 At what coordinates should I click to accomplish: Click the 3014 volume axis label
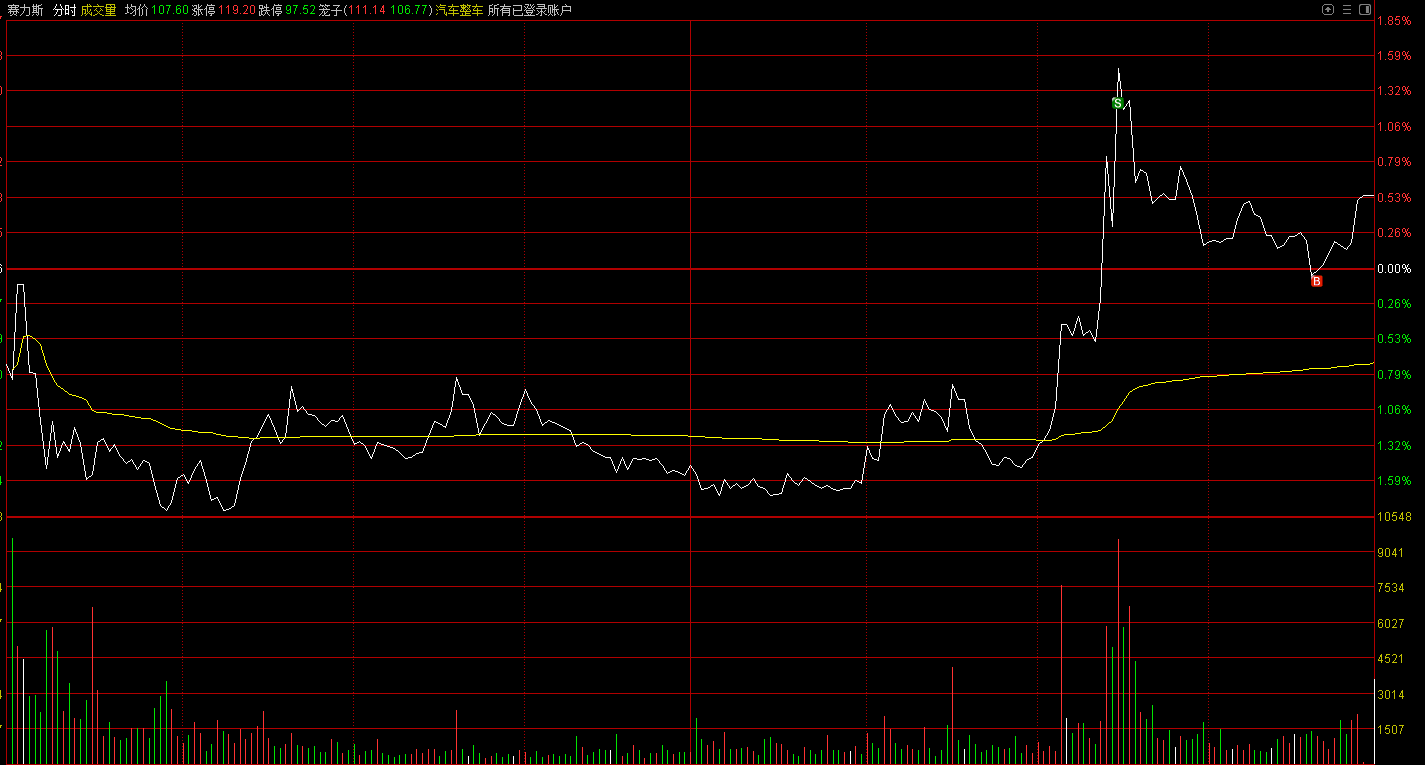1391,694
